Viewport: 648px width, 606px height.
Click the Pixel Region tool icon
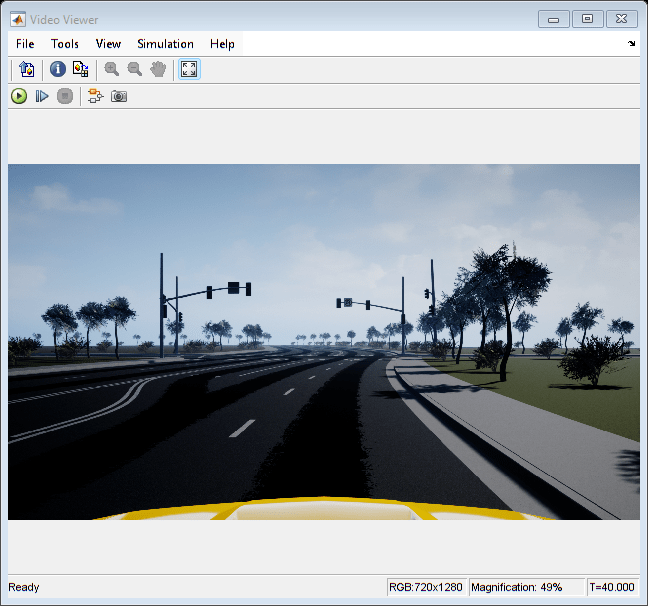click(81, 69)
